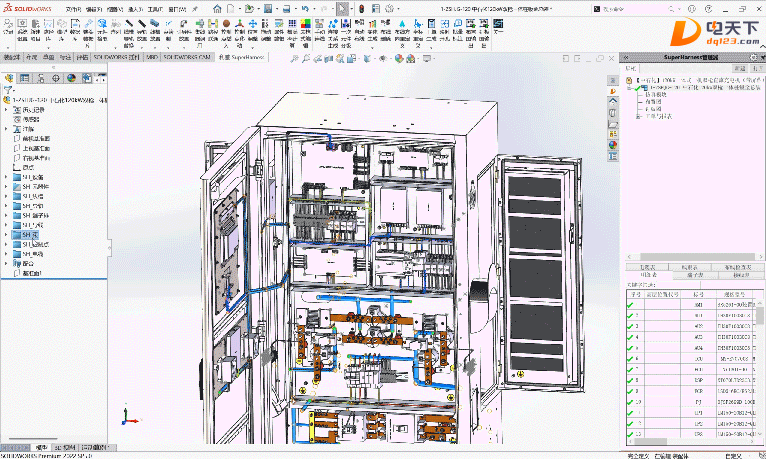
Task: Expand the Mates folder at the feature tree bottom
Action: click(6, 263)
